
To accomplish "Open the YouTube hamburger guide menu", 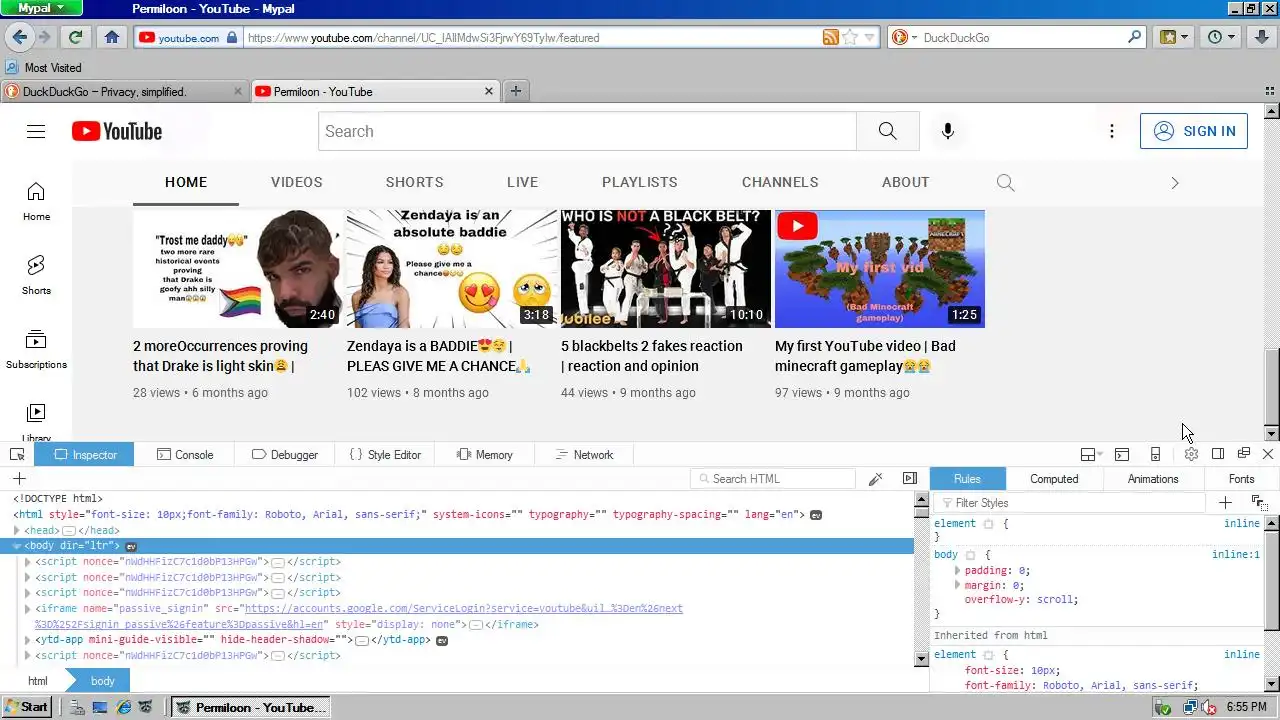I will [x=36, y=131].
